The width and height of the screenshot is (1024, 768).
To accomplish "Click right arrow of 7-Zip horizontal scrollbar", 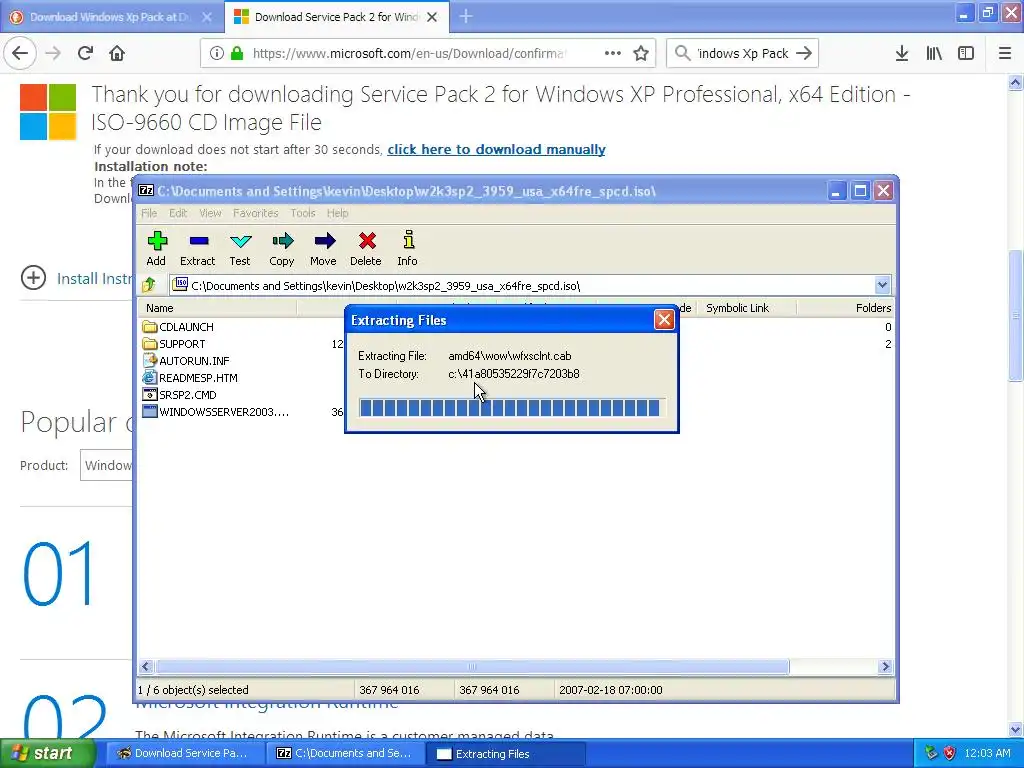I will (886, 666).
